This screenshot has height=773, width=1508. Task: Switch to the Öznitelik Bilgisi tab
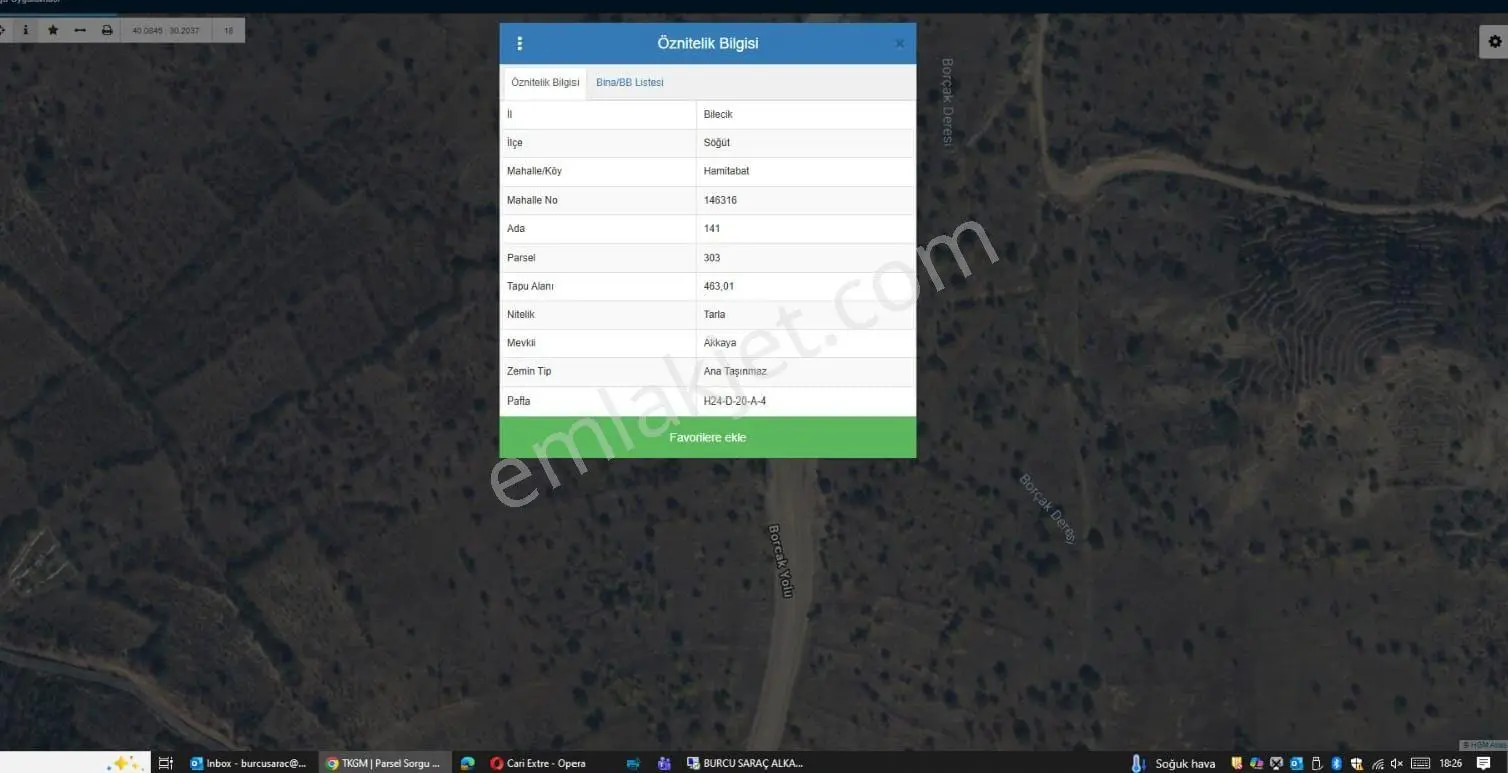[545, 82]
